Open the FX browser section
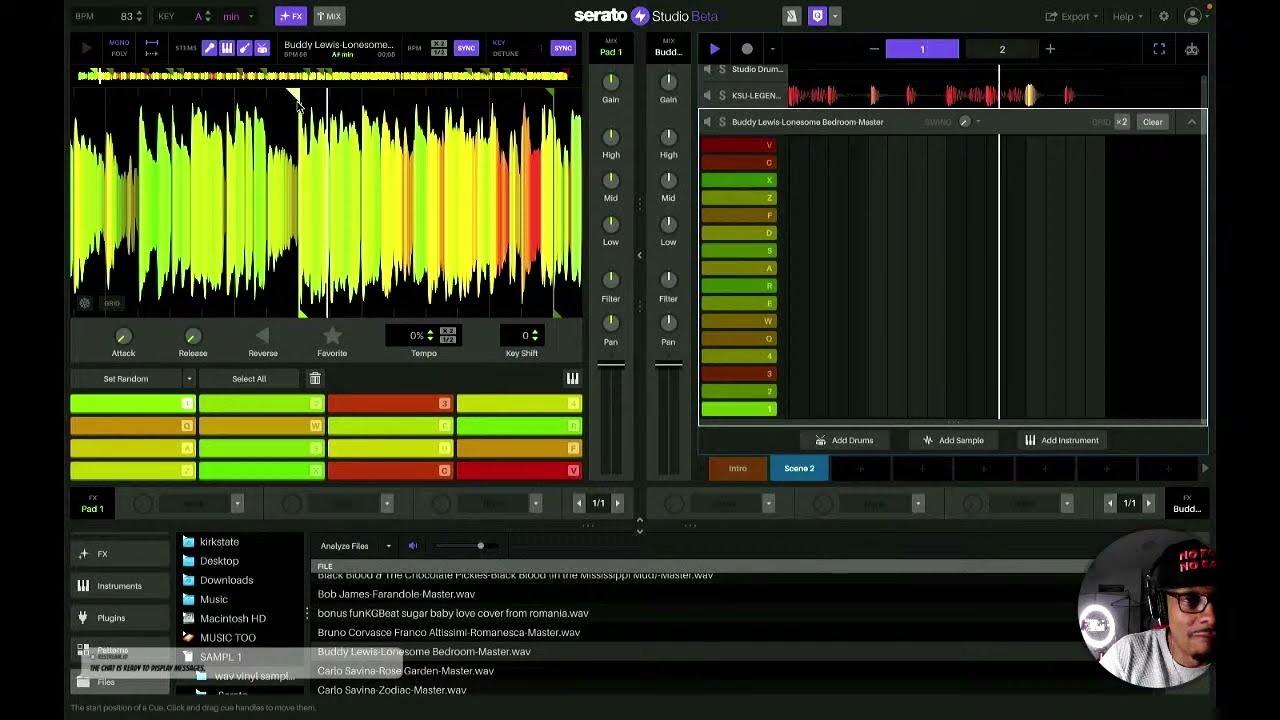This screenshot has width=1280, height=720. (x=120, y=554)
